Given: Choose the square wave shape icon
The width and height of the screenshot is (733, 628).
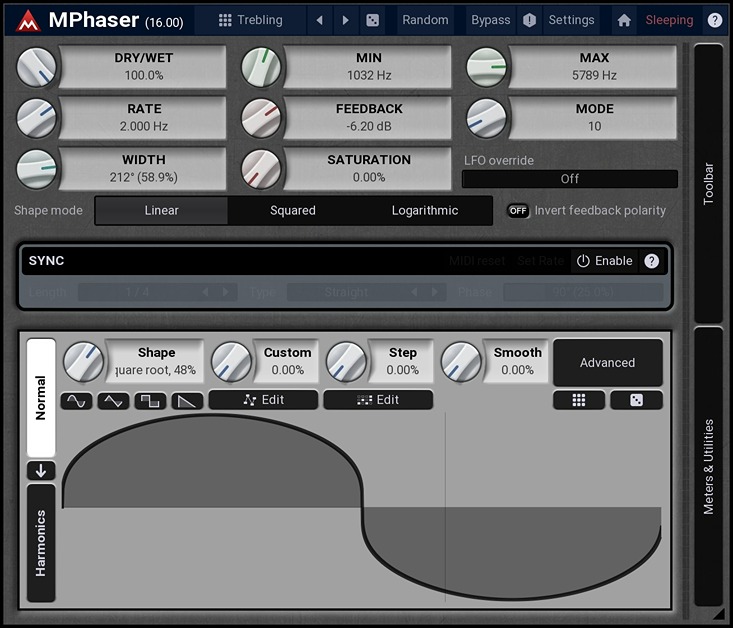Looking at the screenshot, I should 150,400.
